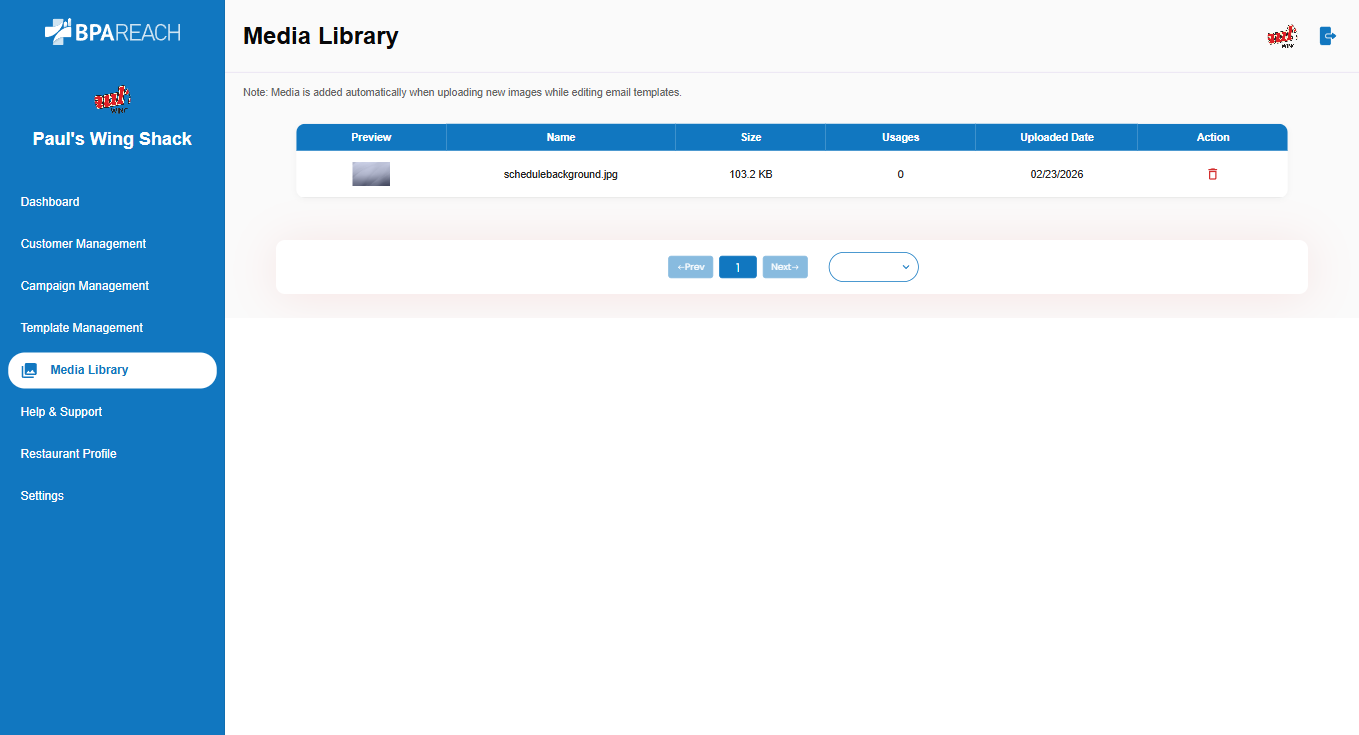The height and width of the screenshot is (735, 1359).
Task: Open Help & Support page
Action: 61,412
